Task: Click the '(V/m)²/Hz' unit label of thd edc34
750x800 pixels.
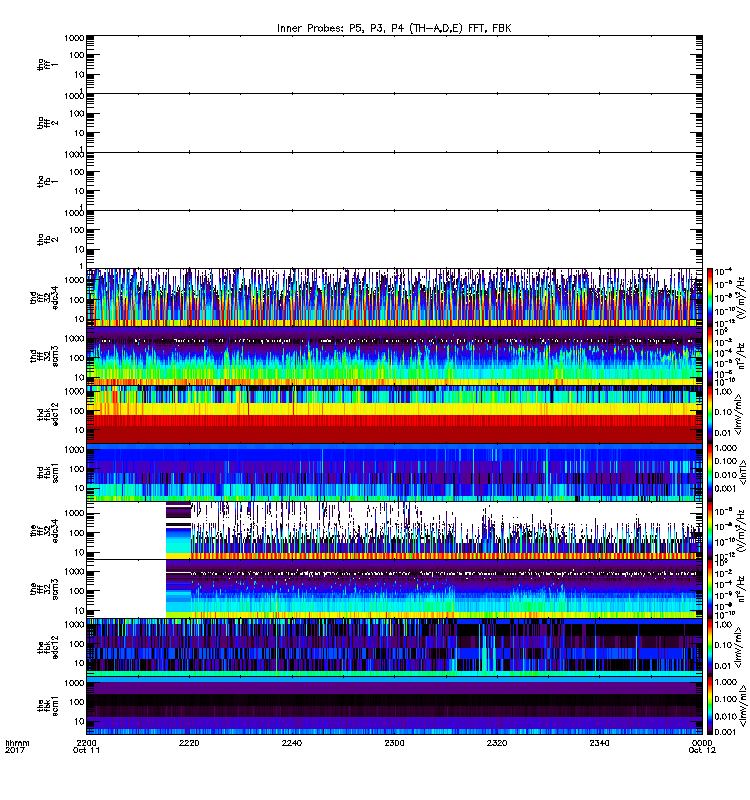Action: [x=741, y=298]
